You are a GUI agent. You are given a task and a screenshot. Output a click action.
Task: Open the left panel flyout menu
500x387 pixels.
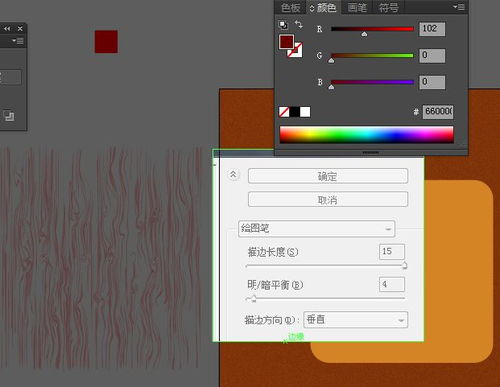[18, 41]
